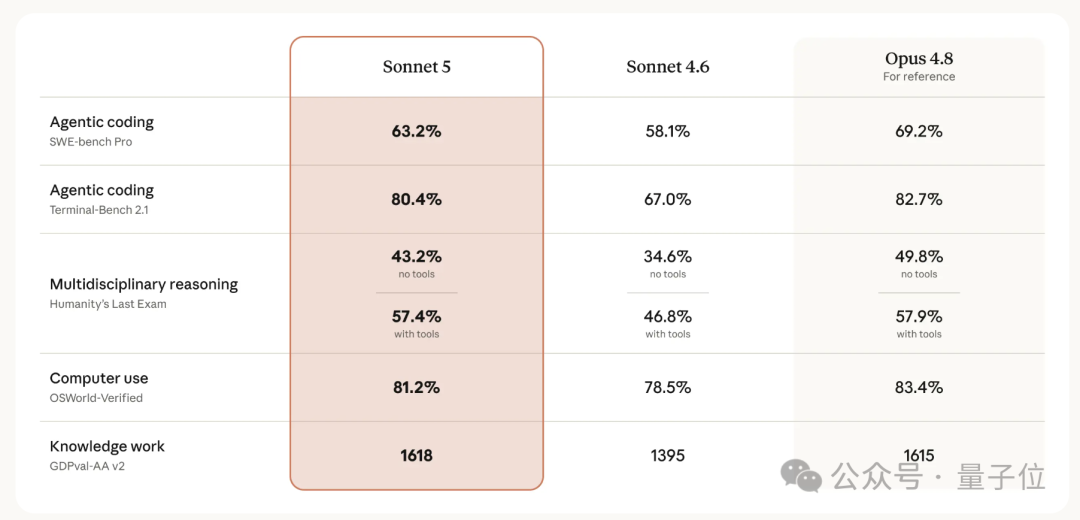
Task: Click Sonnet 5's 57.4% with tools score
Action: click(417, 317)
